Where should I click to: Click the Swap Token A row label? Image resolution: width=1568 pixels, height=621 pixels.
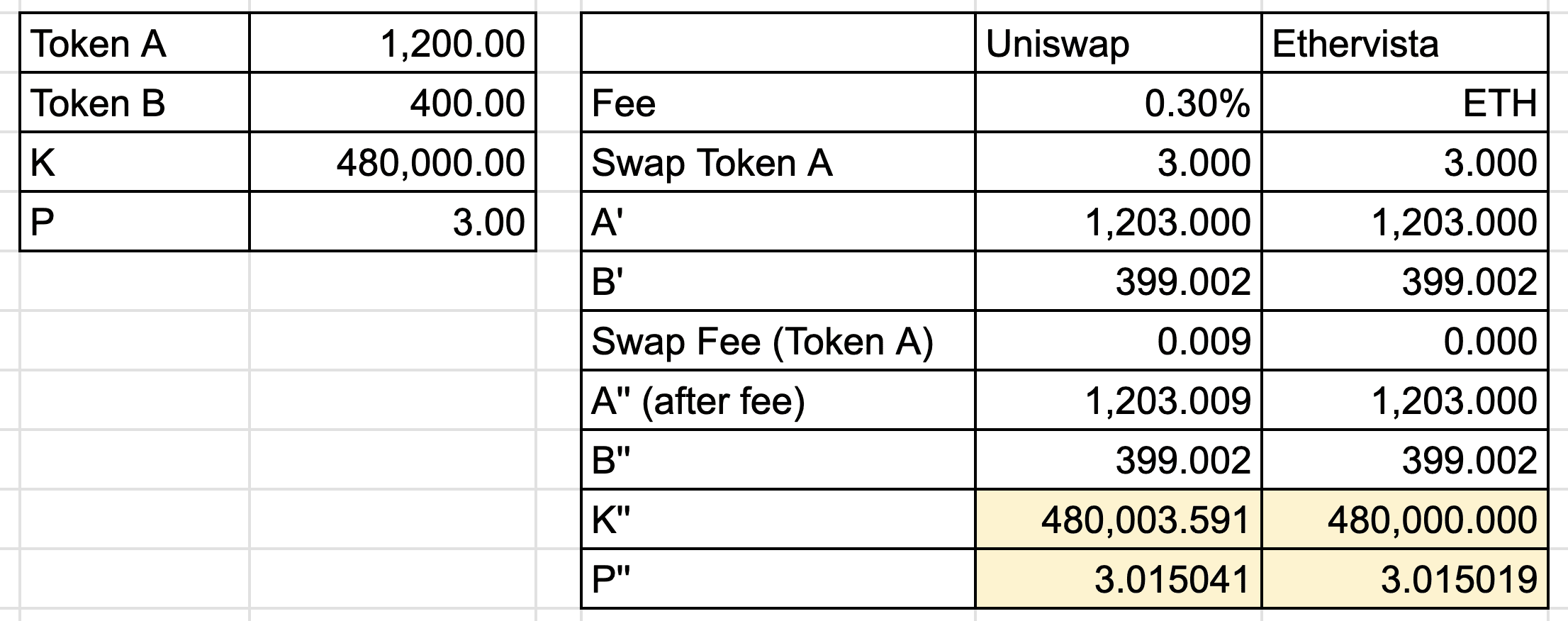(778, 163)
